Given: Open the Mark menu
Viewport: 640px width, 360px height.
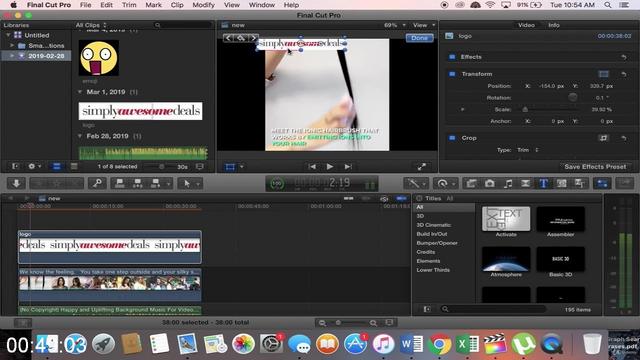Looking at the screenshot, I should click(153, 5).
